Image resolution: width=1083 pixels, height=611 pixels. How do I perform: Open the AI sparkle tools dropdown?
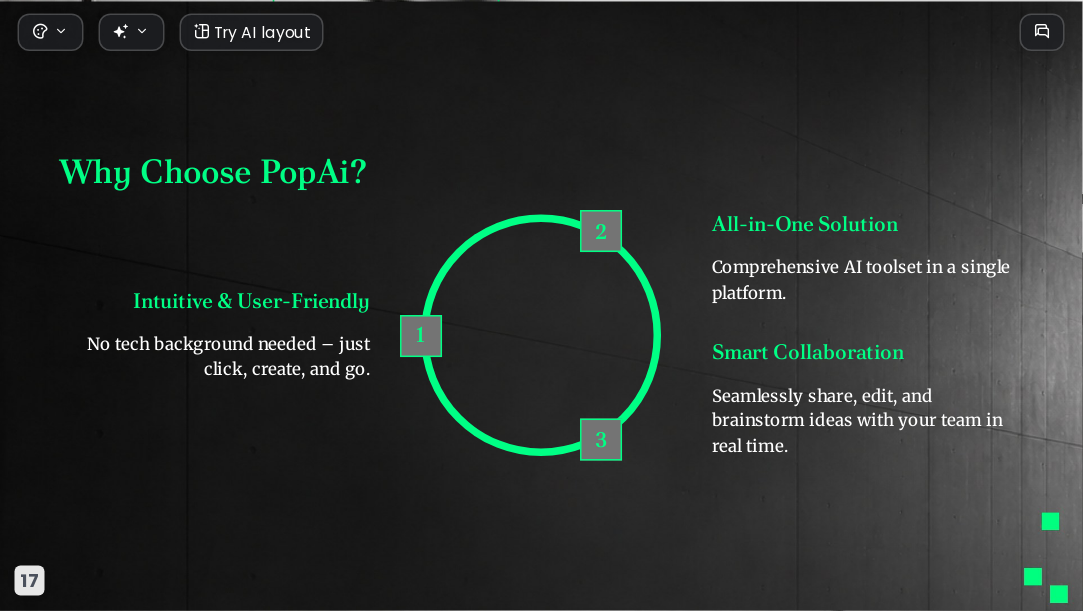click(x=131, y=32)
